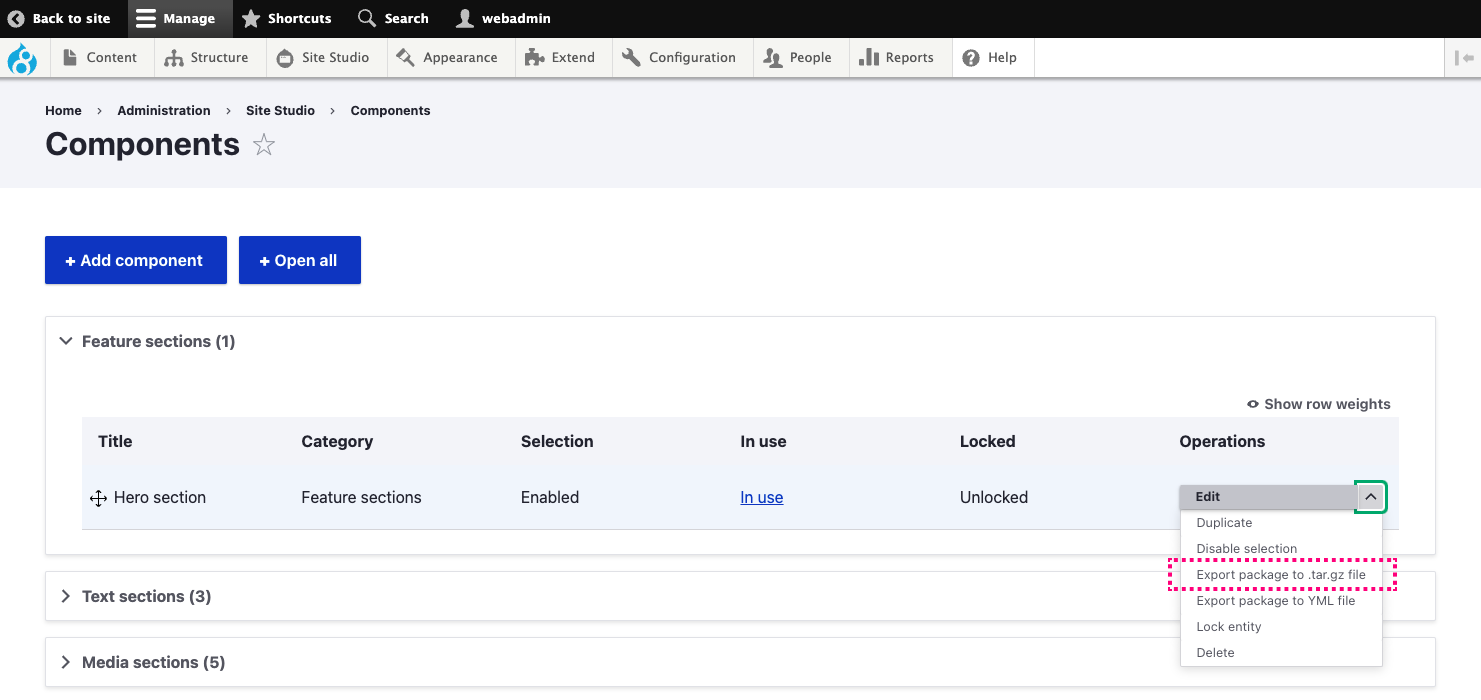Click the toolbar orientation toggle icon
The width and height of the screenshot is (1481, 700).
[x=1464, y=58]
